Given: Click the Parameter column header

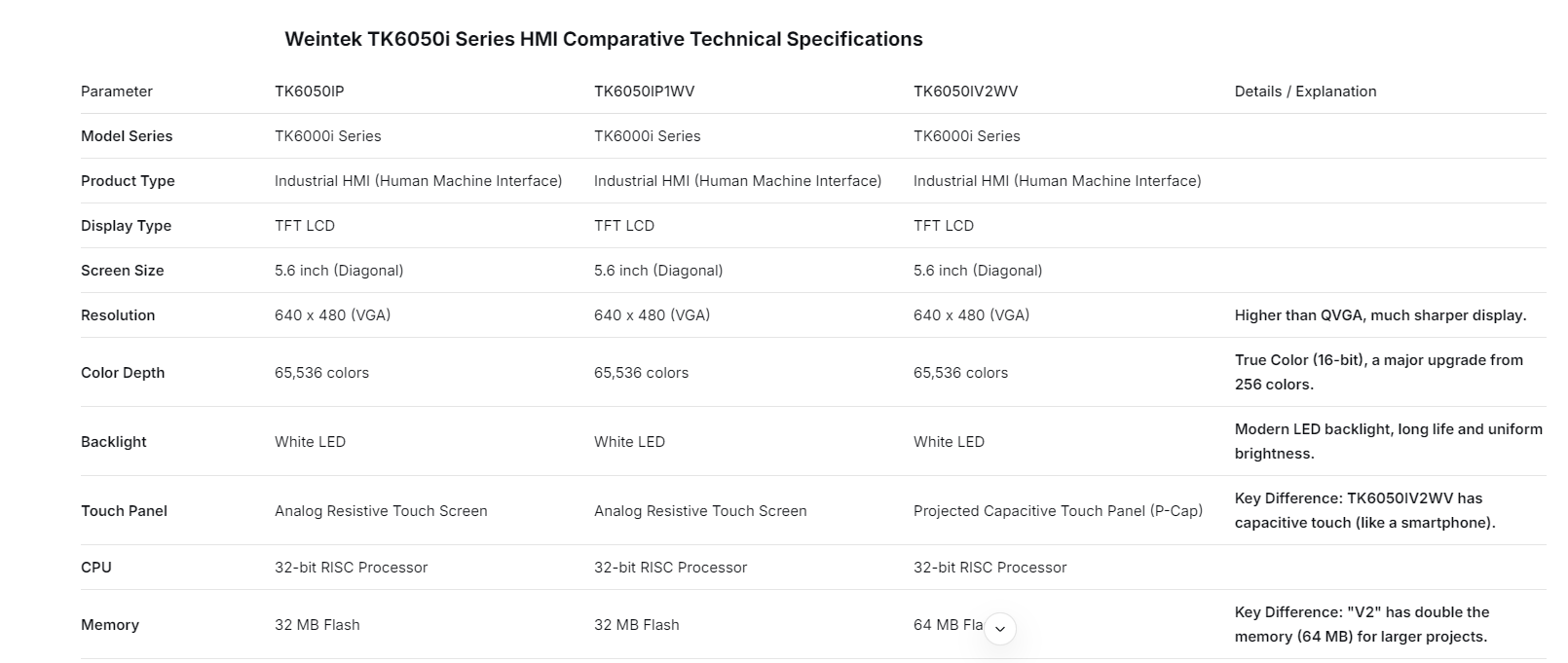Looking at the screenshot, I should 117,92.
